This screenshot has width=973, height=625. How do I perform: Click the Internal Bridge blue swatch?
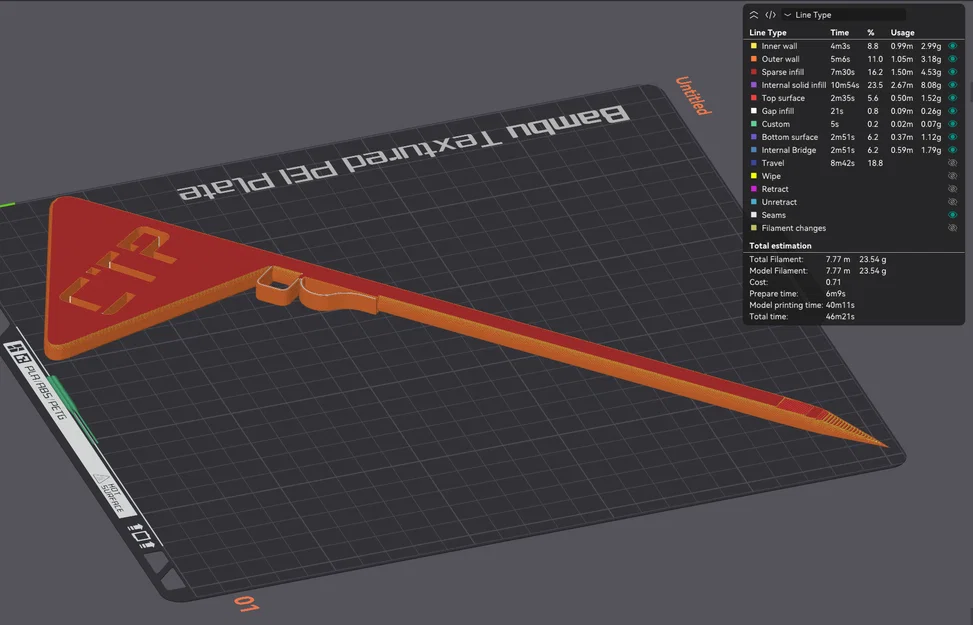[x=754, y=150]
